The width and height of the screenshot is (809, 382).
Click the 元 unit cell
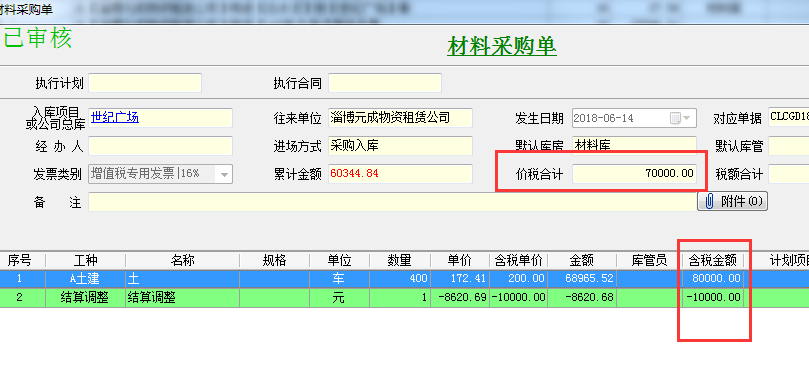click(x=339, y=297)
